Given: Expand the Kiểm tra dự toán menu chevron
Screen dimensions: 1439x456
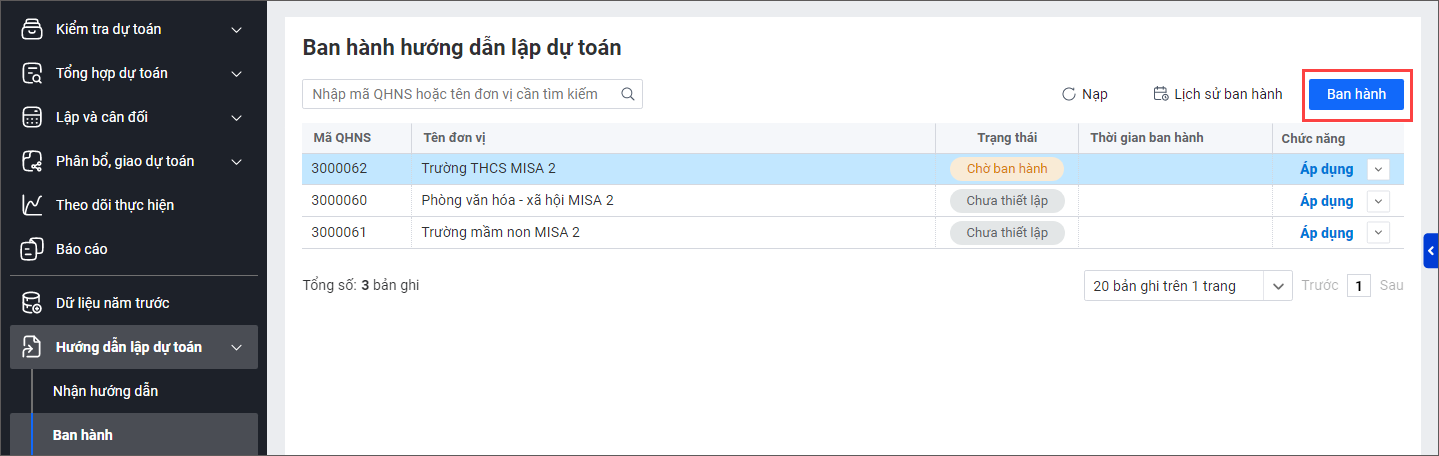Looking at the screenshot, I should [237, 29].
